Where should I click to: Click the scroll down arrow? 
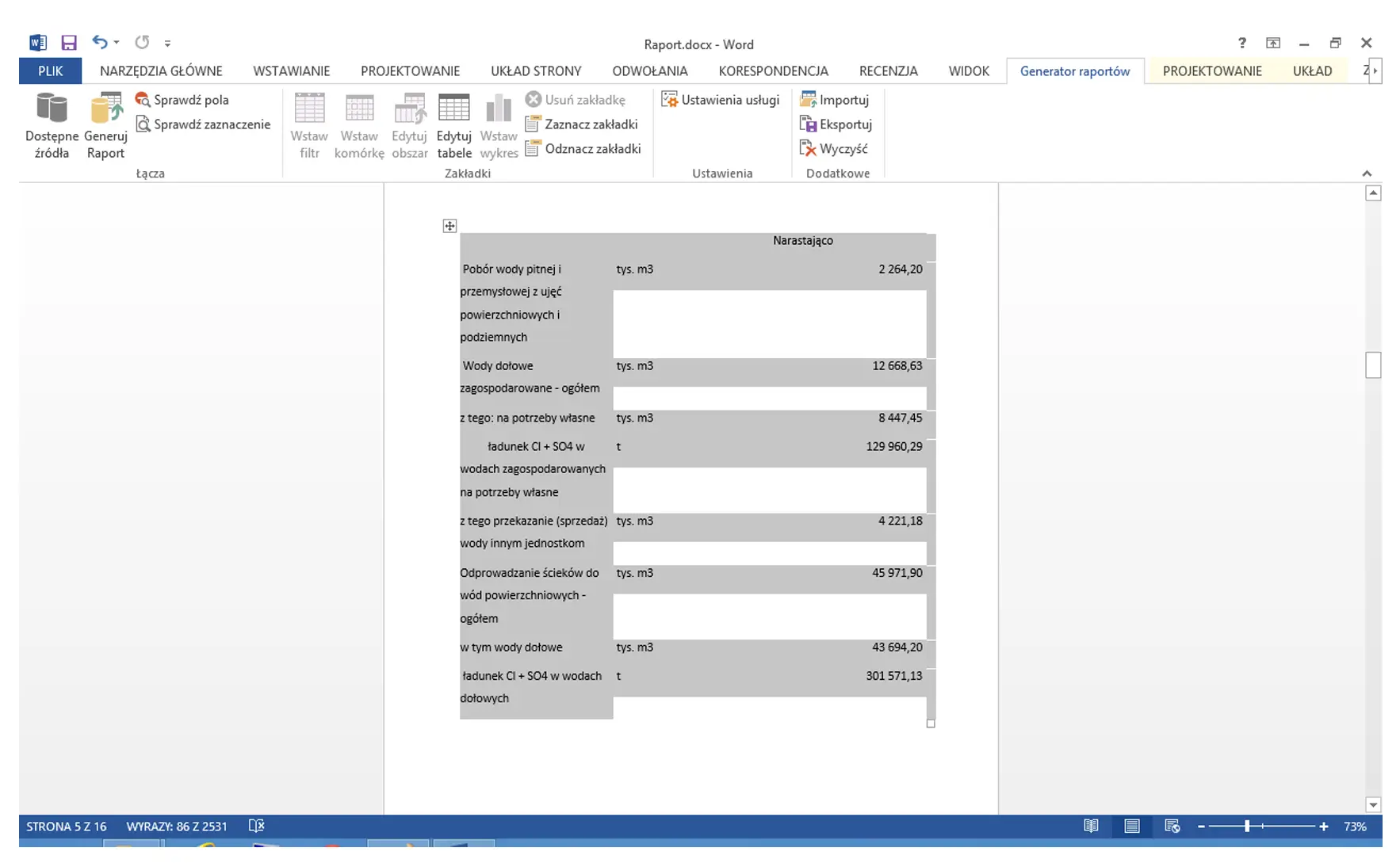pyautogui.click(x=1374, y=804)
